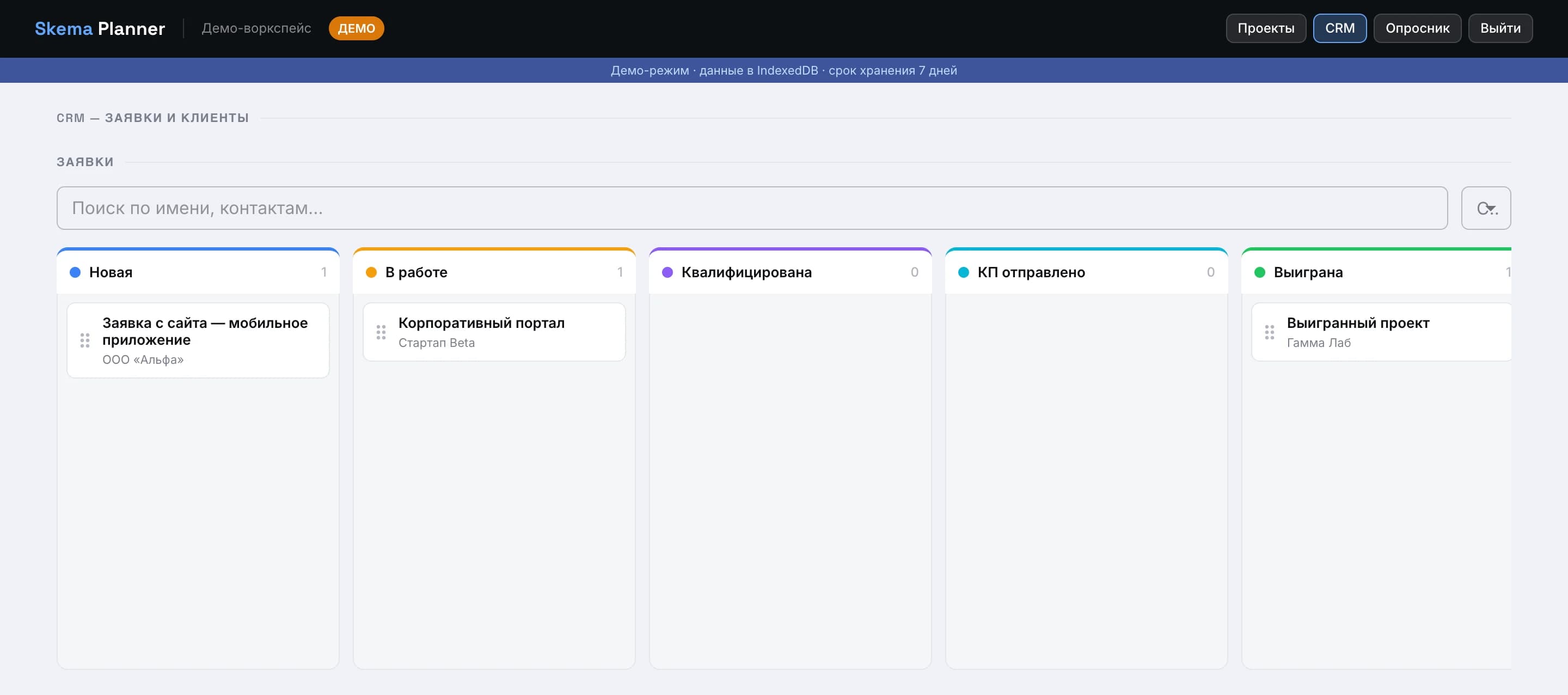Click the ЗАЯВКИ section heading
Image resolution: width=1568 pixels, height=695 pixels.
[85, 162]
